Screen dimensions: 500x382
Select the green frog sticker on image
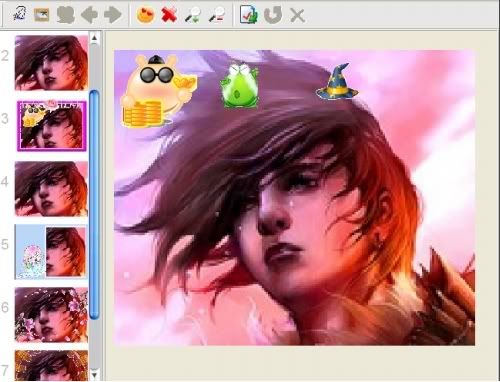tap(239, 86)
